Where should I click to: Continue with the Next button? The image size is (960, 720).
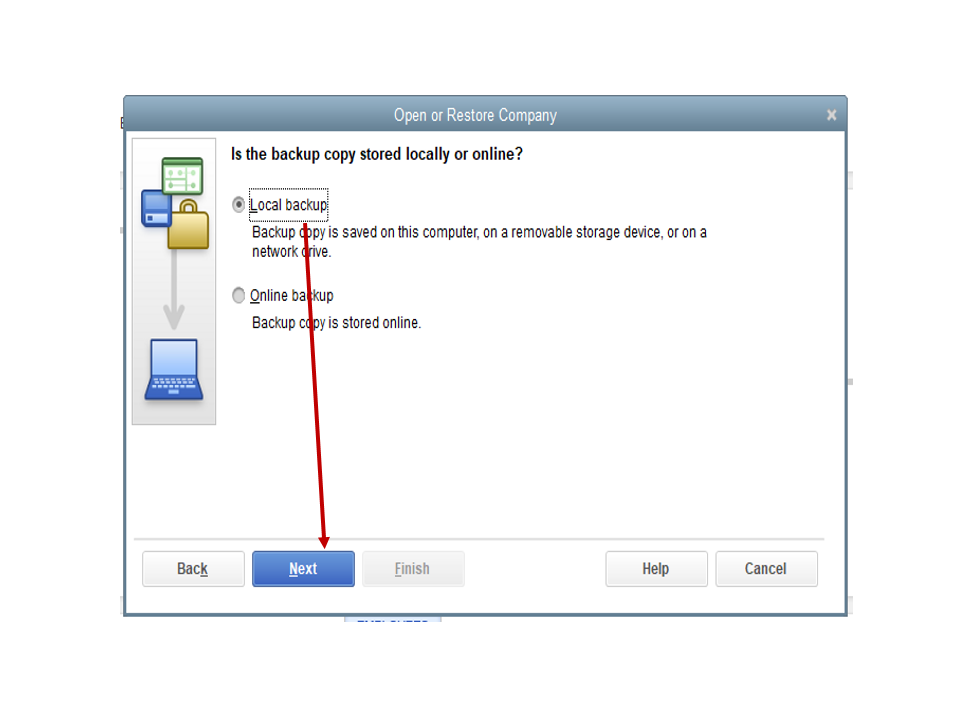click(x=303, y=569)
